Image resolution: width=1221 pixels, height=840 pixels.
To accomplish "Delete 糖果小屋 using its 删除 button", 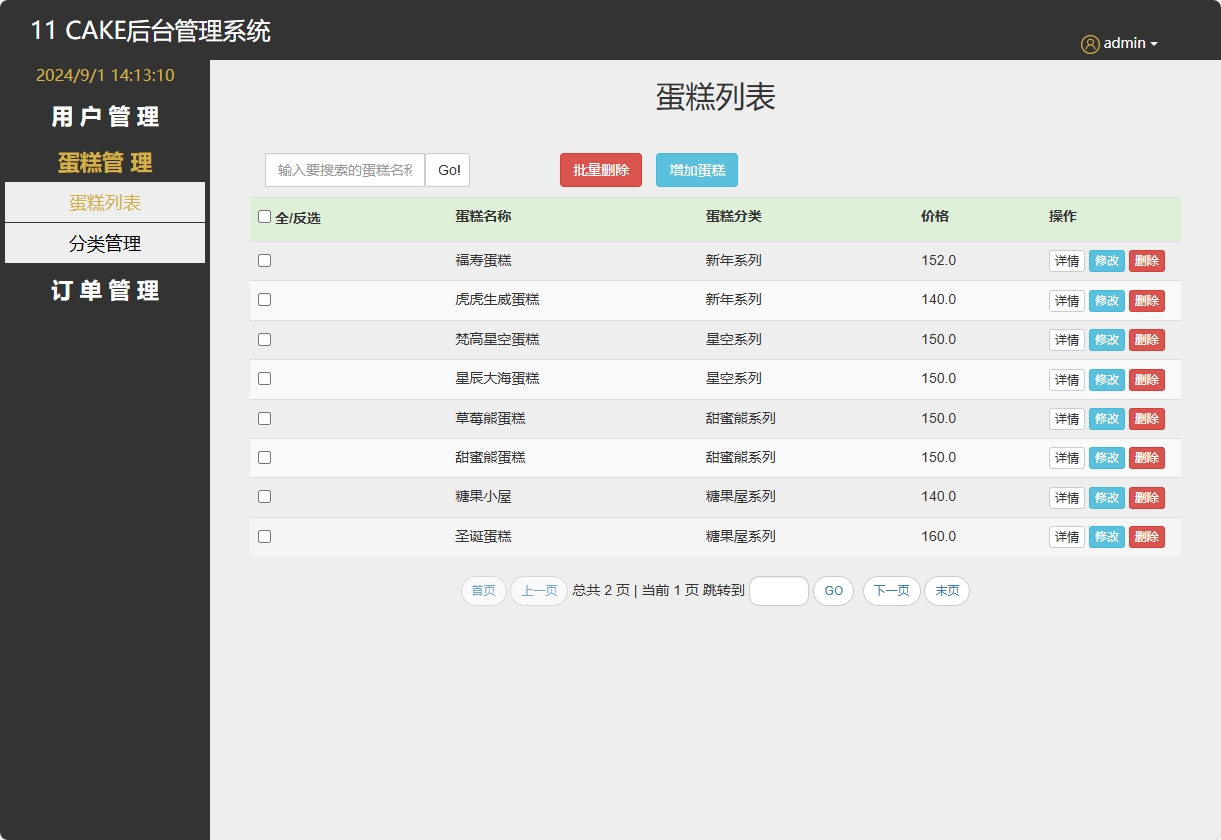I will pos(1146,497).
